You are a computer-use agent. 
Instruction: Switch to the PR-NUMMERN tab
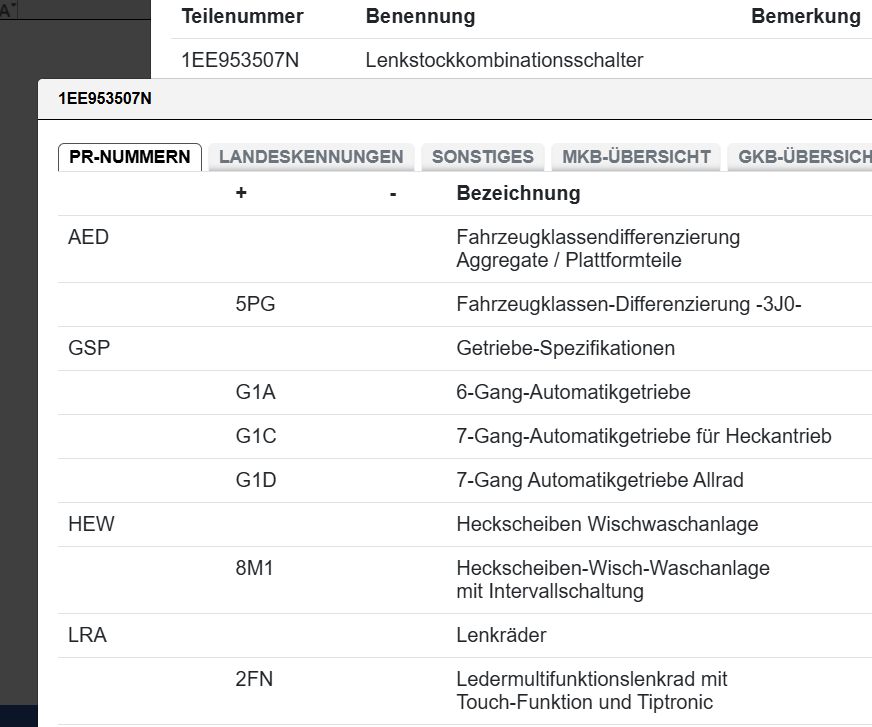tap(130, 157)
